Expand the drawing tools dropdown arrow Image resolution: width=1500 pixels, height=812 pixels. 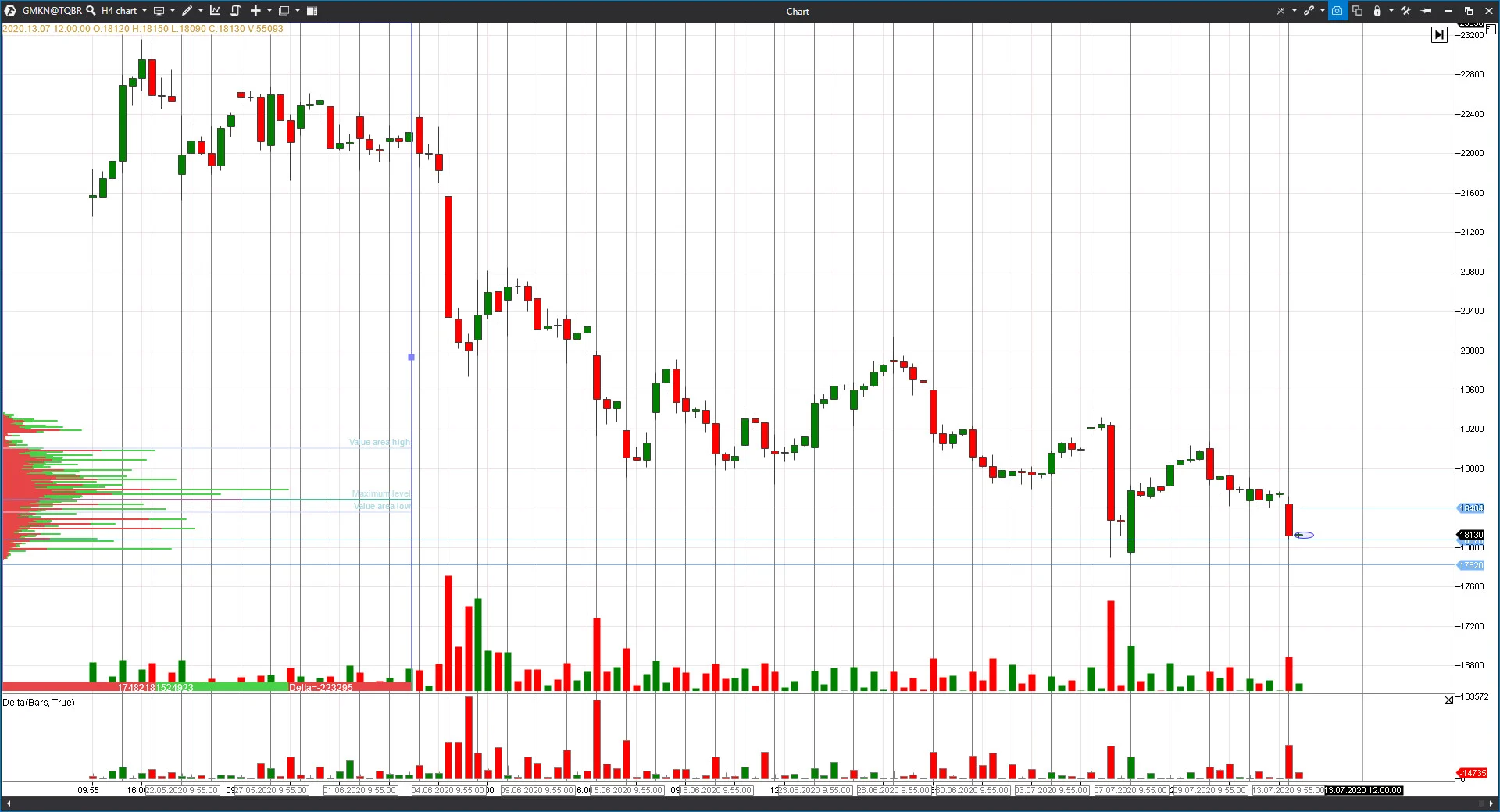[x=201, y=11]
